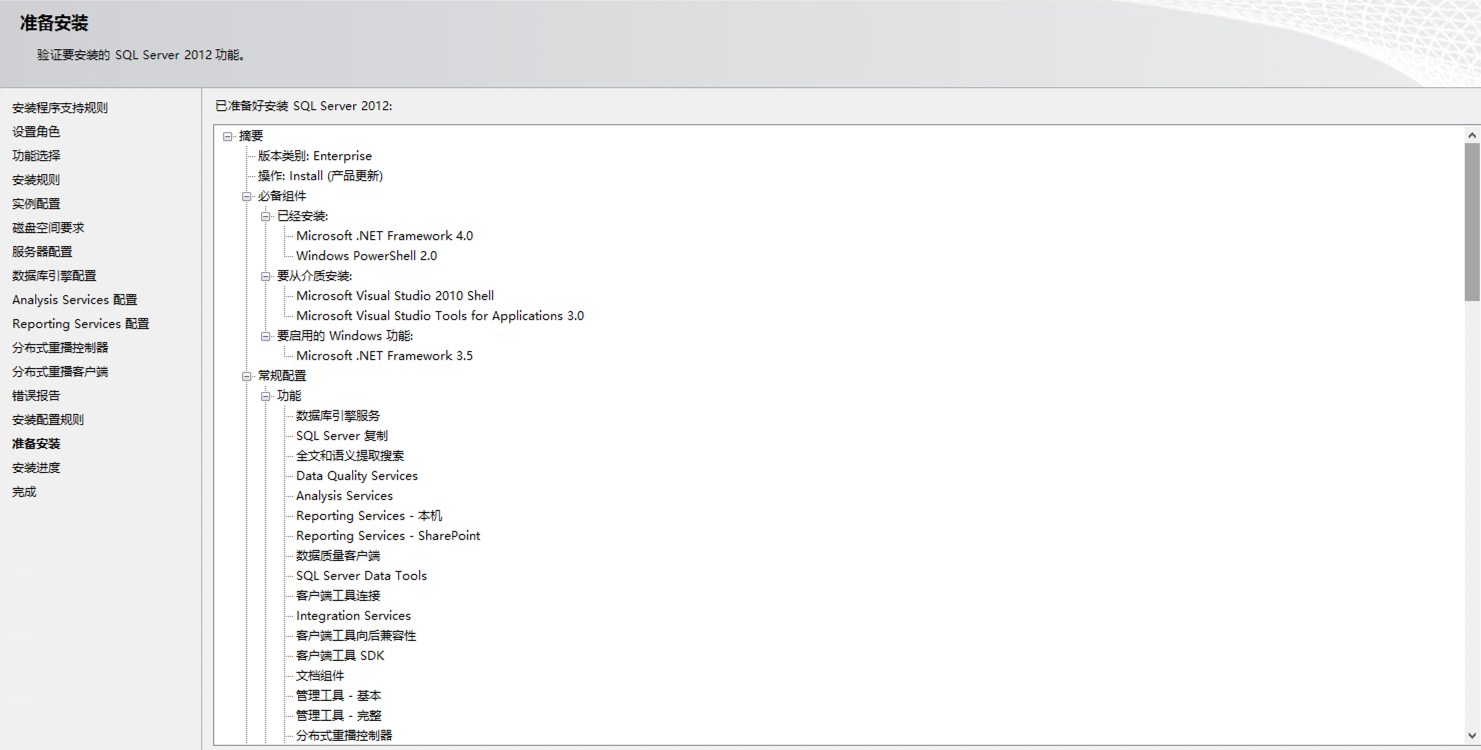Screen dimensions: 1481x750
Task: Collapse the 已经安装 node
Action: 266,216
